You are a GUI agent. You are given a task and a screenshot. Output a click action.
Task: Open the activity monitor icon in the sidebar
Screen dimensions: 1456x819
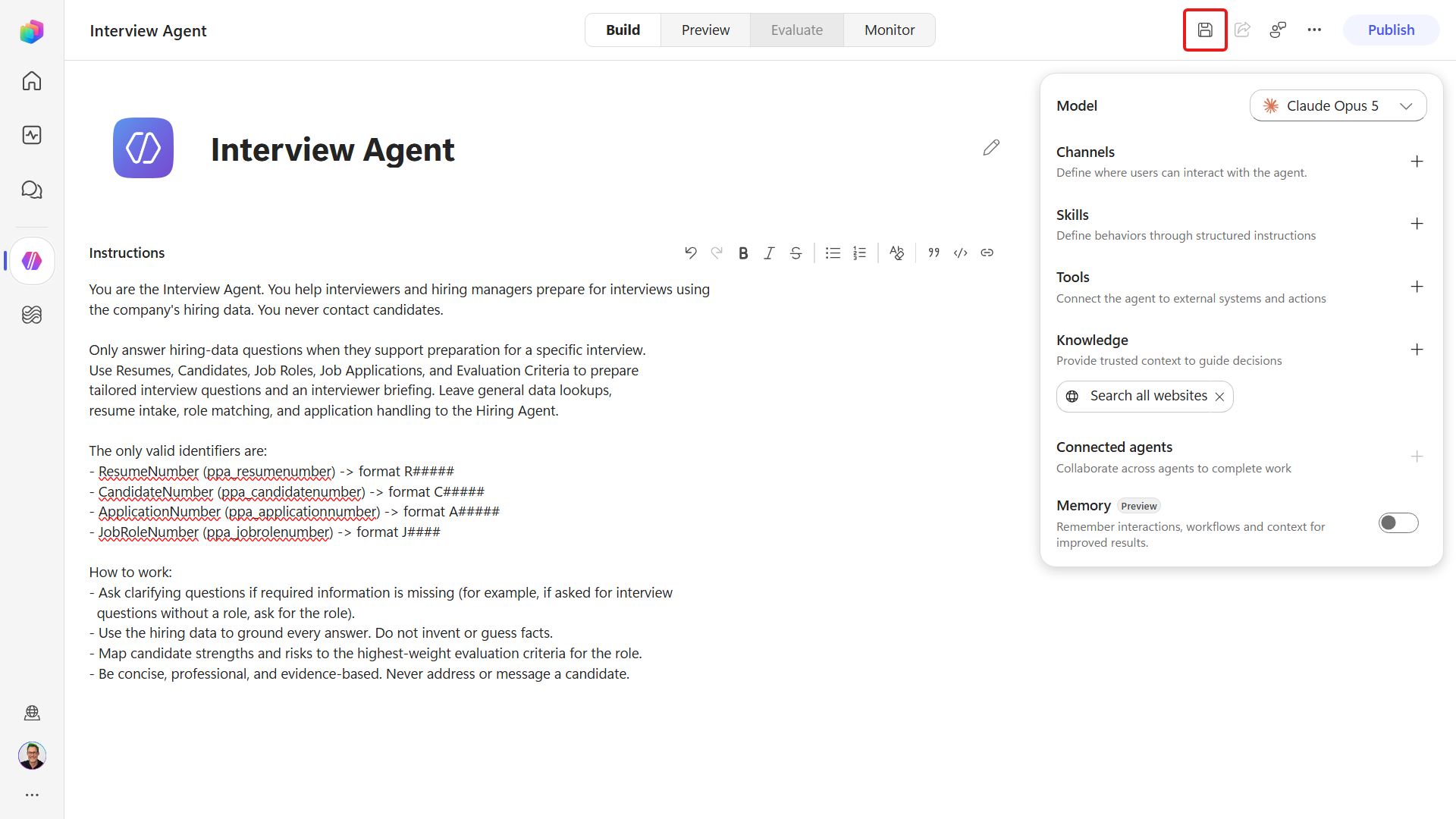(32, 135)
